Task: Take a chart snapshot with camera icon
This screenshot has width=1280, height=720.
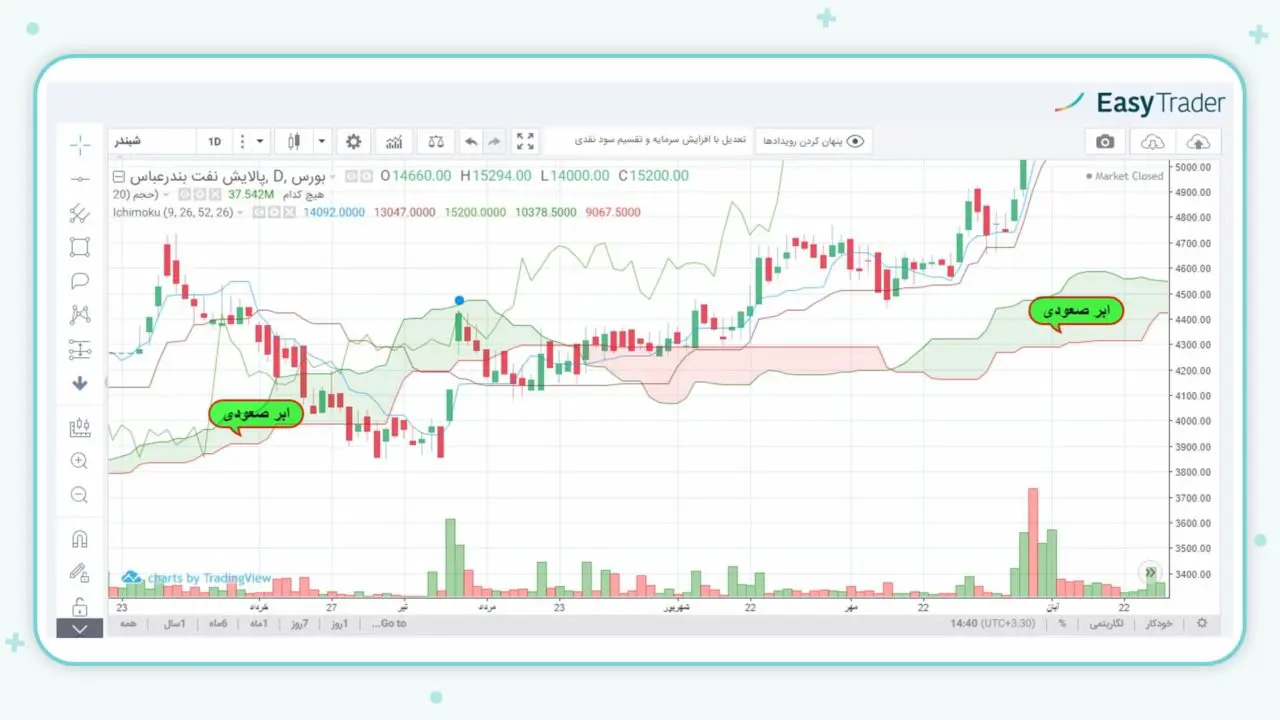Action: coord(1105,142)
